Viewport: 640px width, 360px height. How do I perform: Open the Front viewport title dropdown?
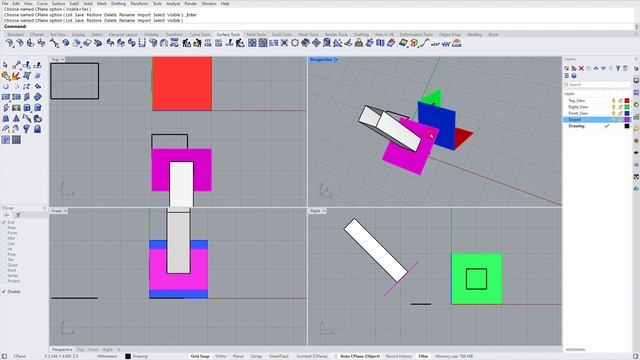[x=65, y=211]
